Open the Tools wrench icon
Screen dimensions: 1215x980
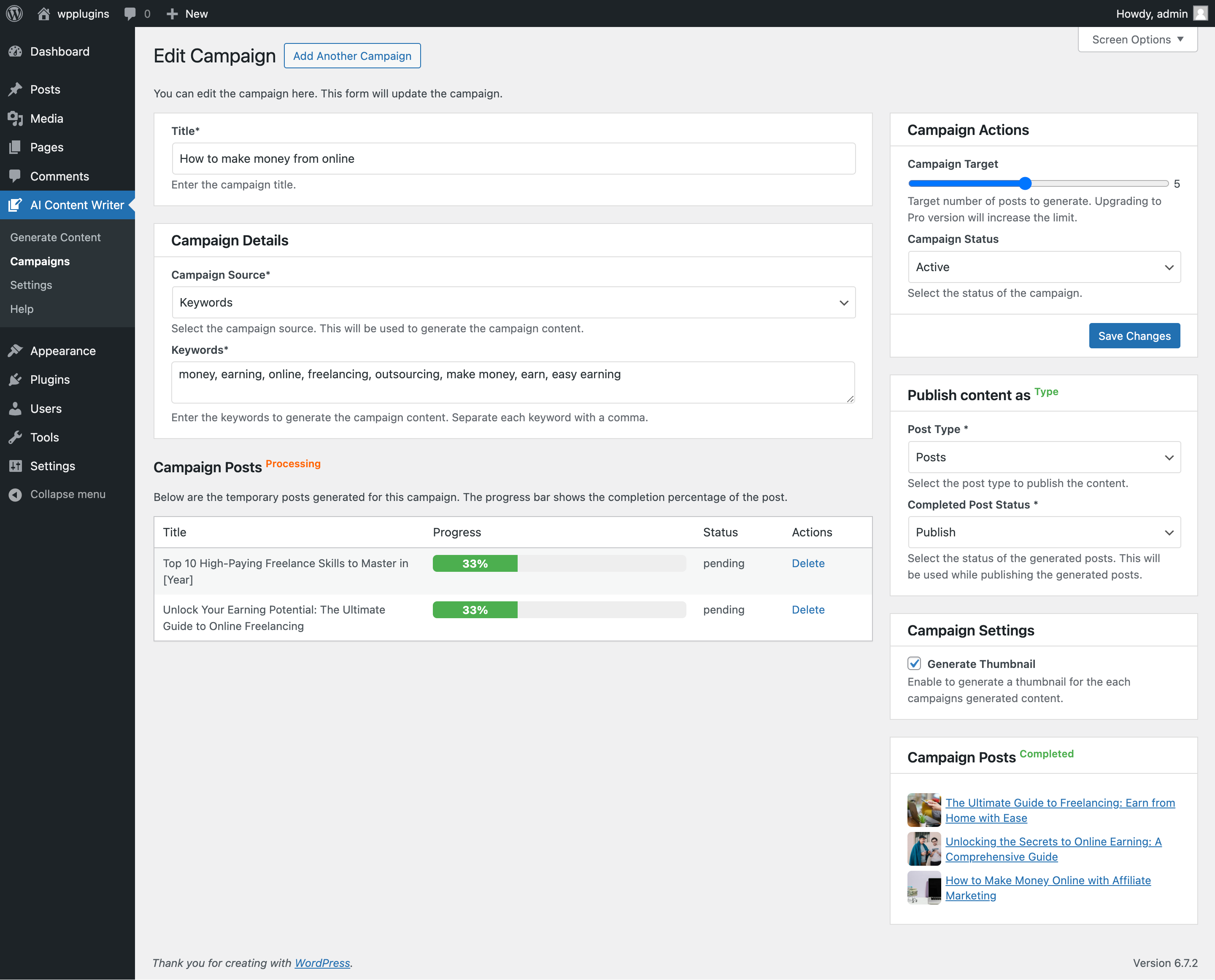coord(15,437)
